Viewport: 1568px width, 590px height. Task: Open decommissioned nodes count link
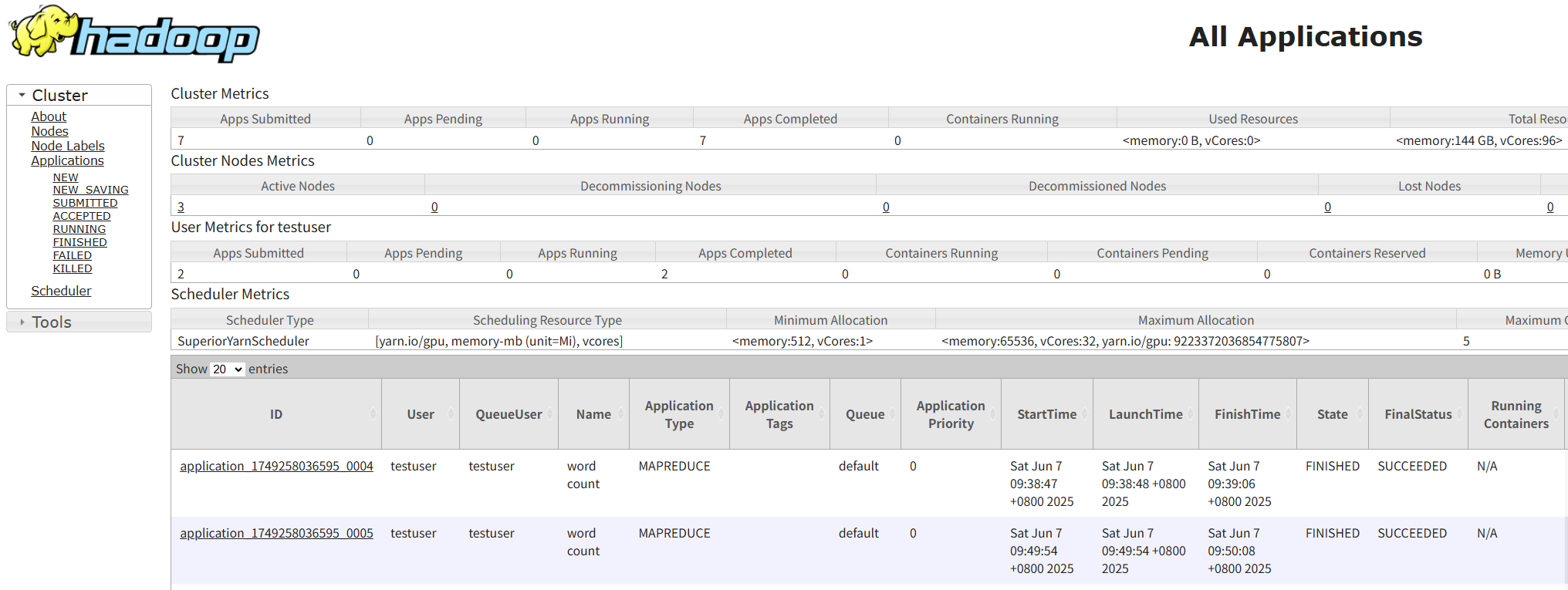pos(886,207)
